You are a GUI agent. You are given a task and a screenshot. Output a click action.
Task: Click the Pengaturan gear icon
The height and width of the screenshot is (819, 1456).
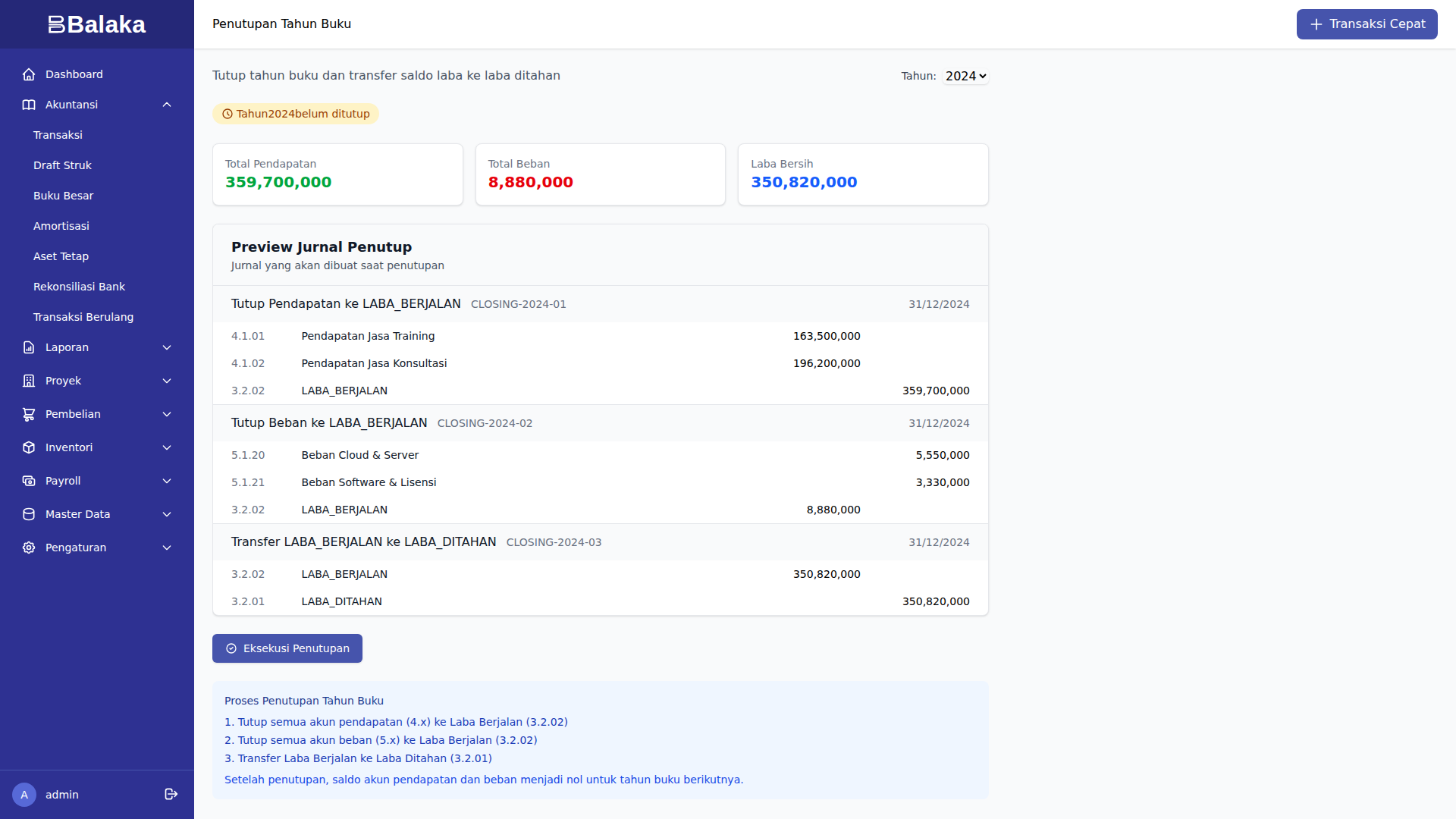(x=29, y=548)
